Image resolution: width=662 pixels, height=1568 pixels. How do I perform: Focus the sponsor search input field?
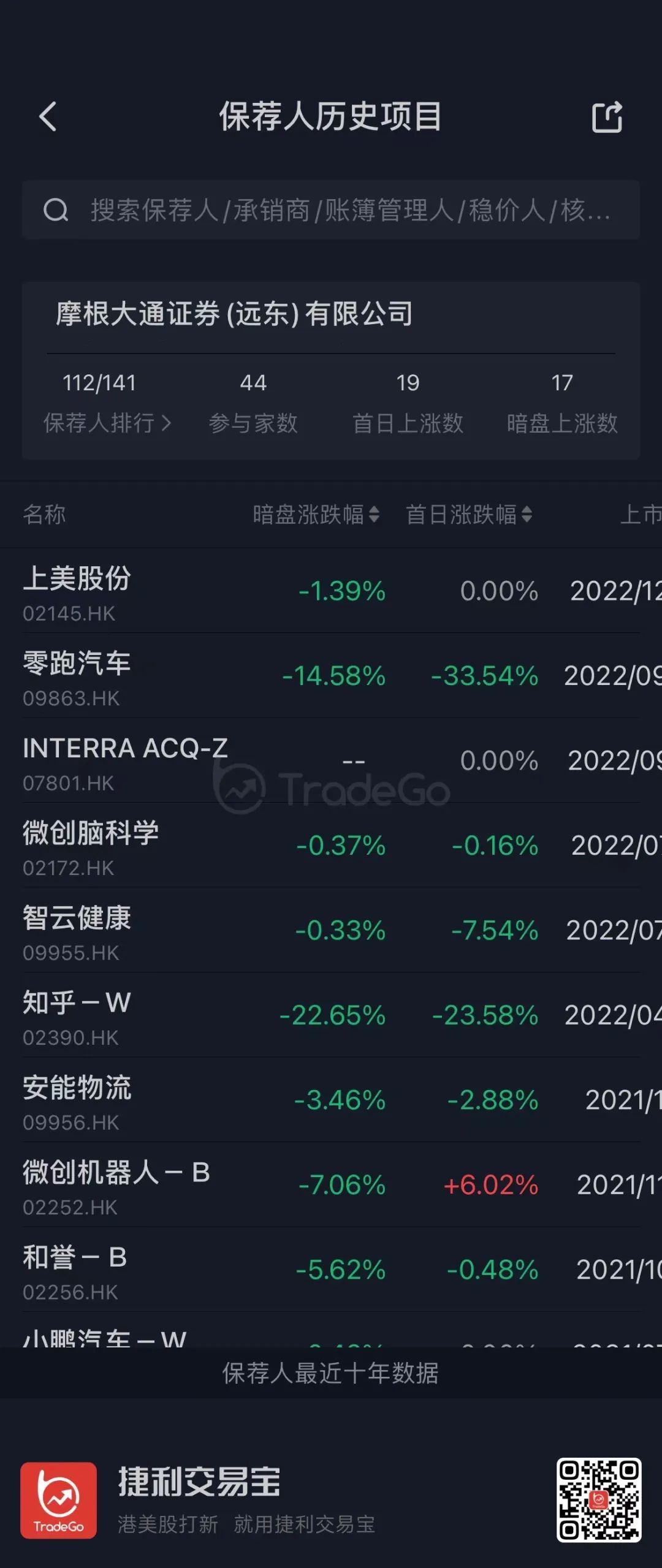[x=331, y=210]
